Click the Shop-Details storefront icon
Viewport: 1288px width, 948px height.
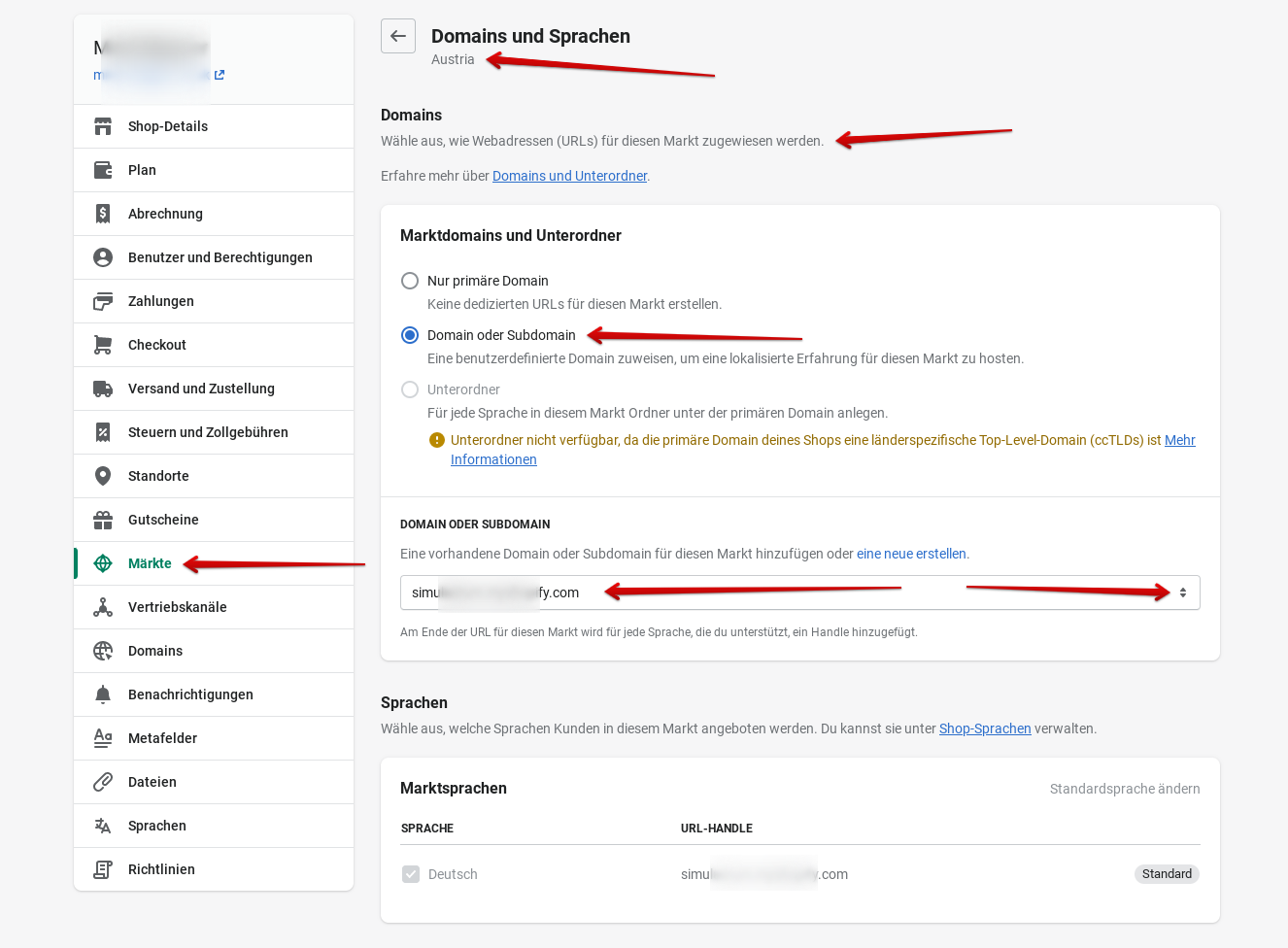point(103,126)
